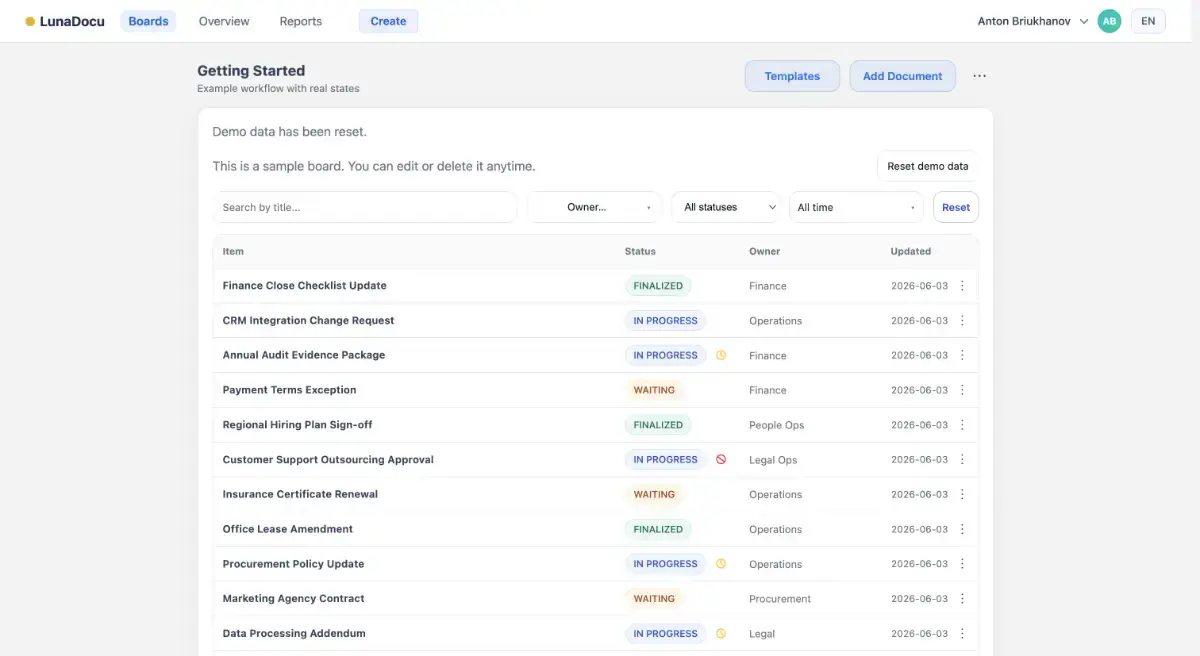Focus the Search by title field

[x=365, y=207]
